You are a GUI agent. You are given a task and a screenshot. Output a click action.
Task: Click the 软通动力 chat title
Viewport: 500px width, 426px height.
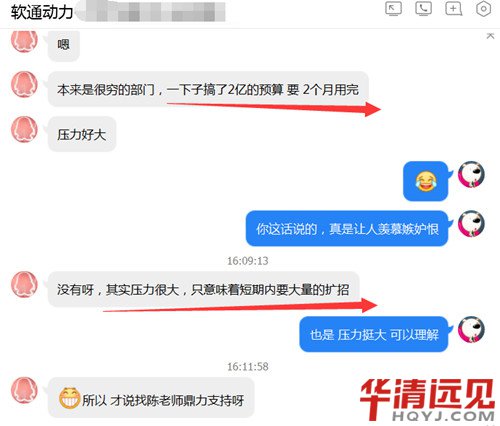[x=42, y=12]
